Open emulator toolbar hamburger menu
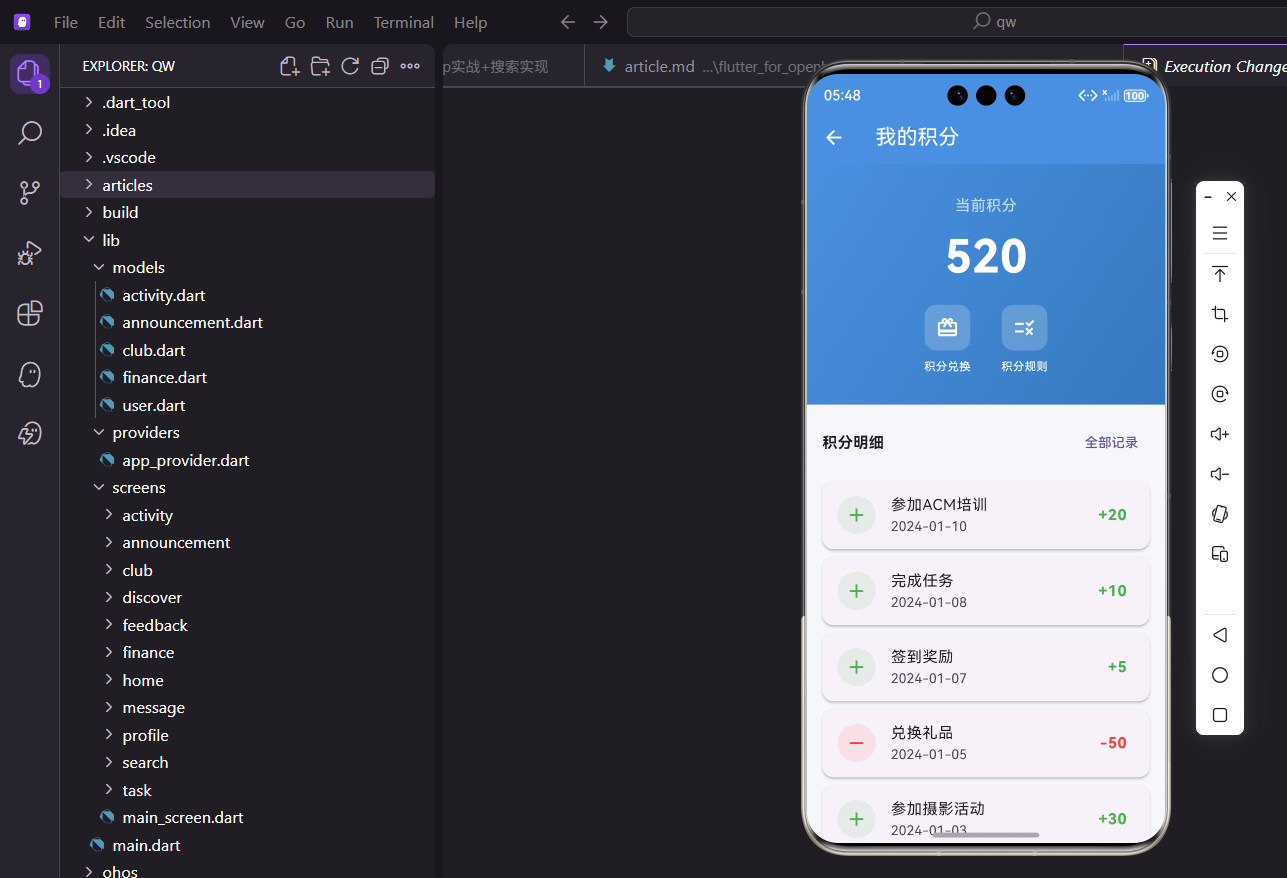Screen dimensions: 1287x878 (x=1220, y=233)
